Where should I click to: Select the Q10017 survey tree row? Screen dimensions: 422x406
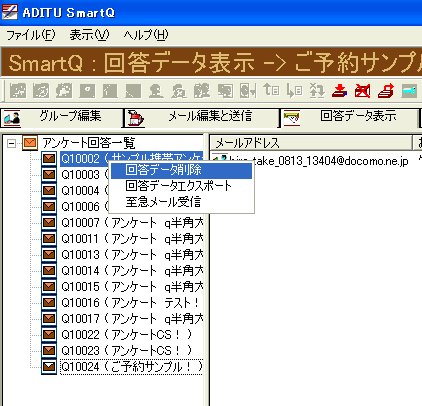[132, 318]
